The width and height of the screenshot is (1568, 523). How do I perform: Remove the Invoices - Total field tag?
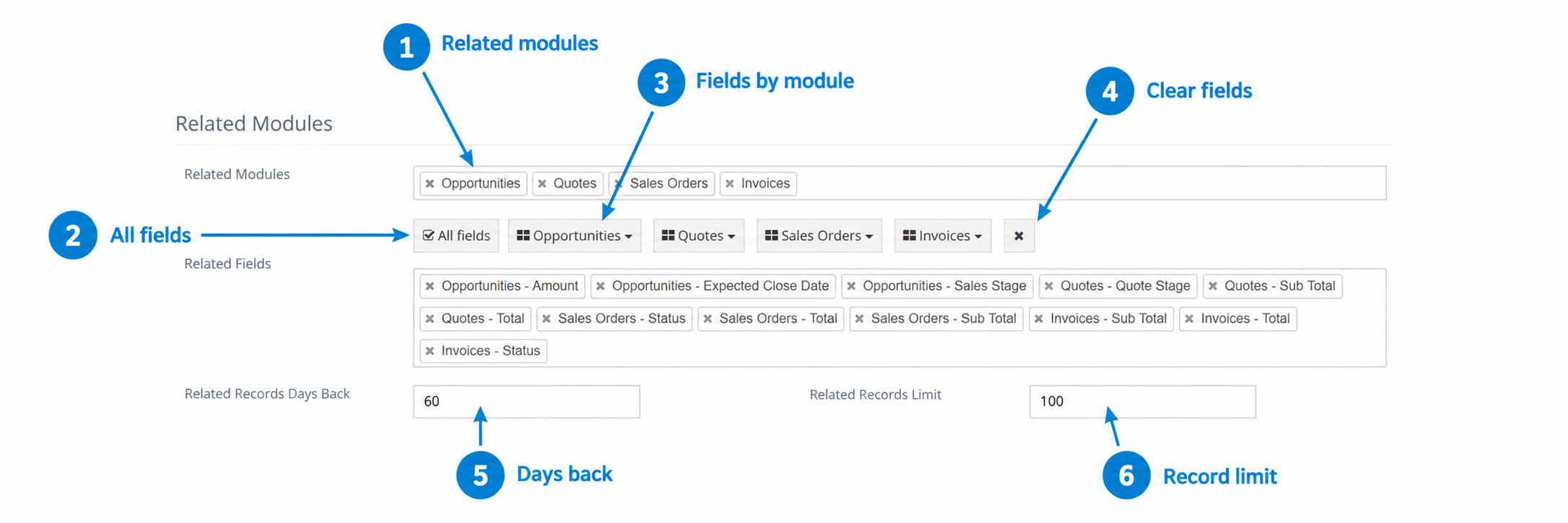(x=1189, y=319)
